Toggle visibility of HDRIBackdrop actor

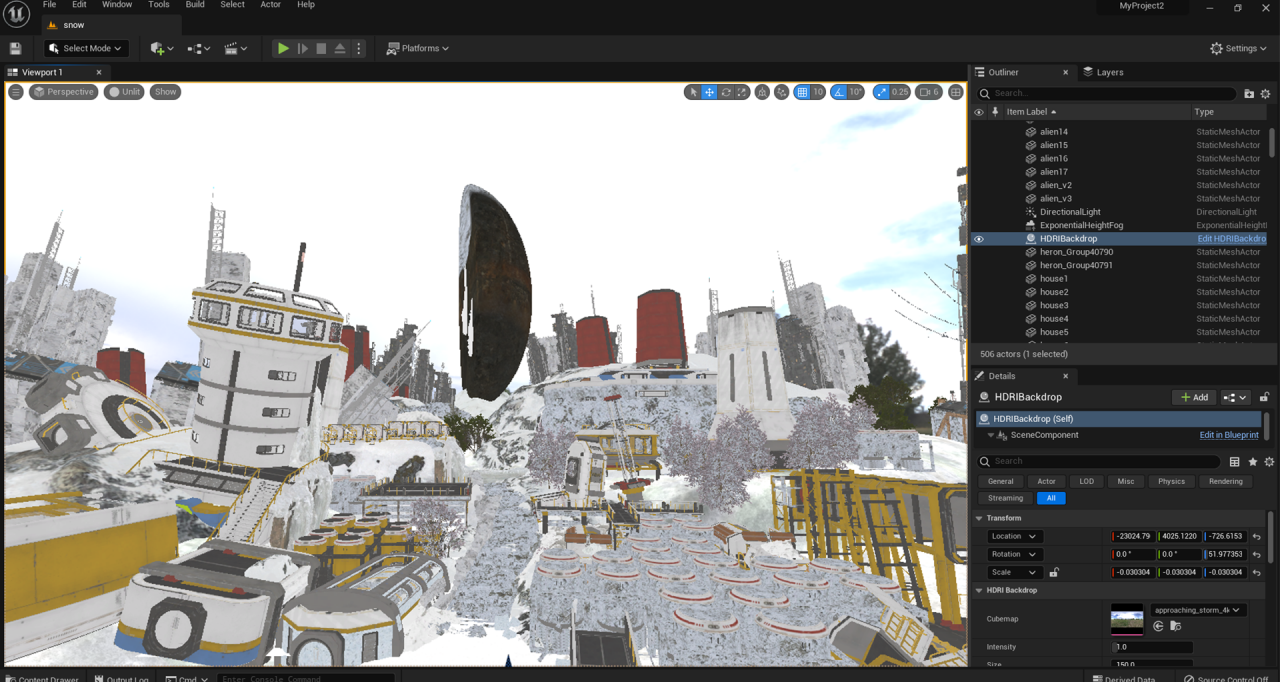tap(979, 239)
